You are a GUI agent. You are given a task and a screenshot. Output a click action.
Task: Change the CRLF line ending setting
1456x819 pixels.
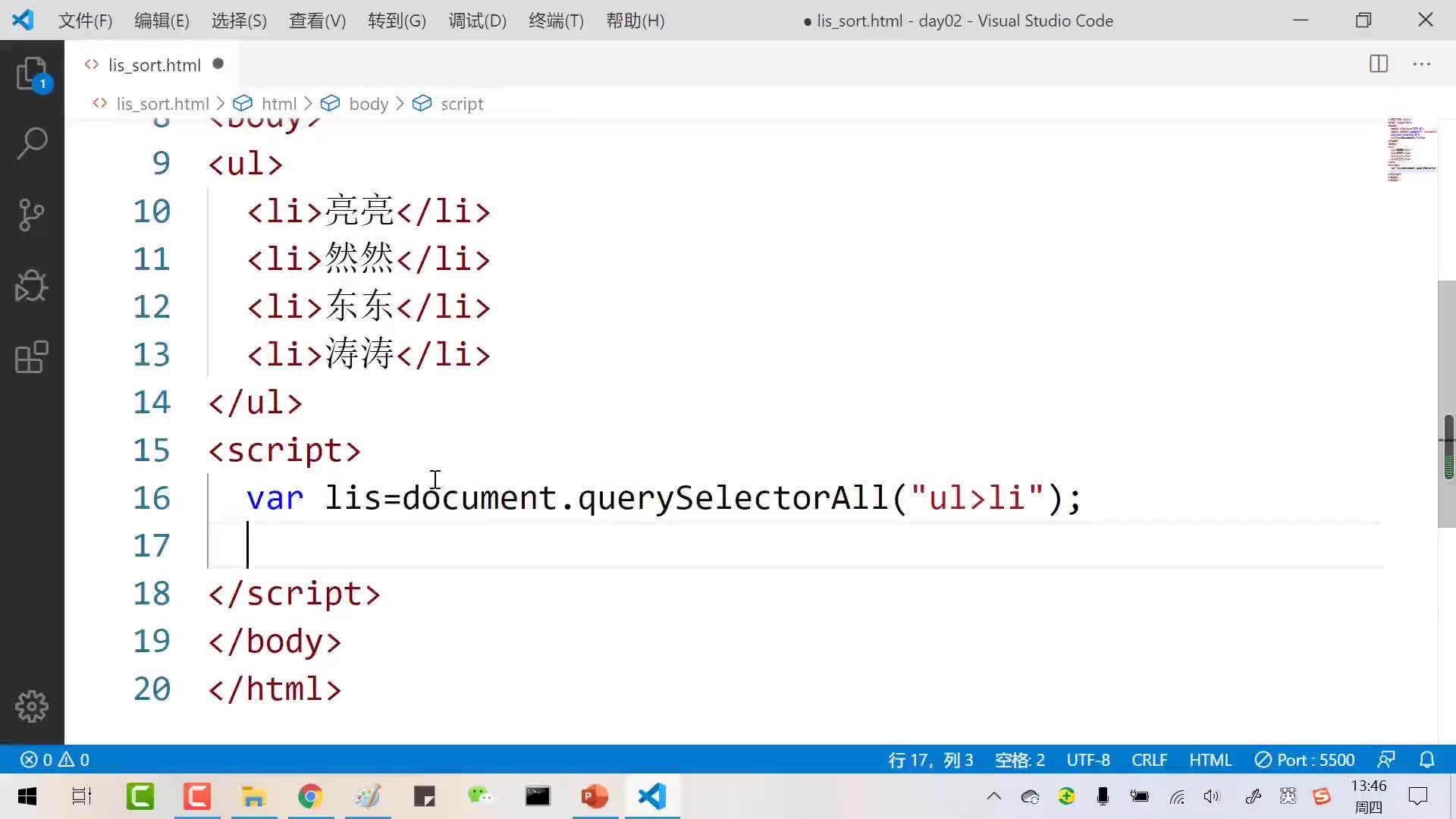1149,760
